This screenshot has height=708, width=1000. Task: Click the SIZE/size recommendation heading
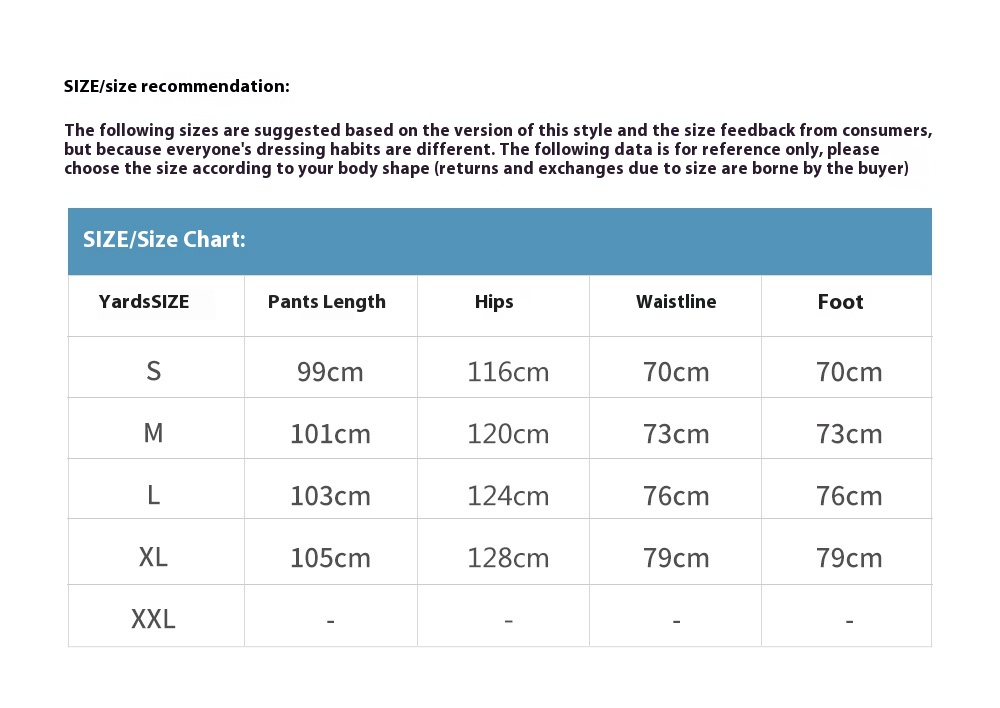coord(177,86)
